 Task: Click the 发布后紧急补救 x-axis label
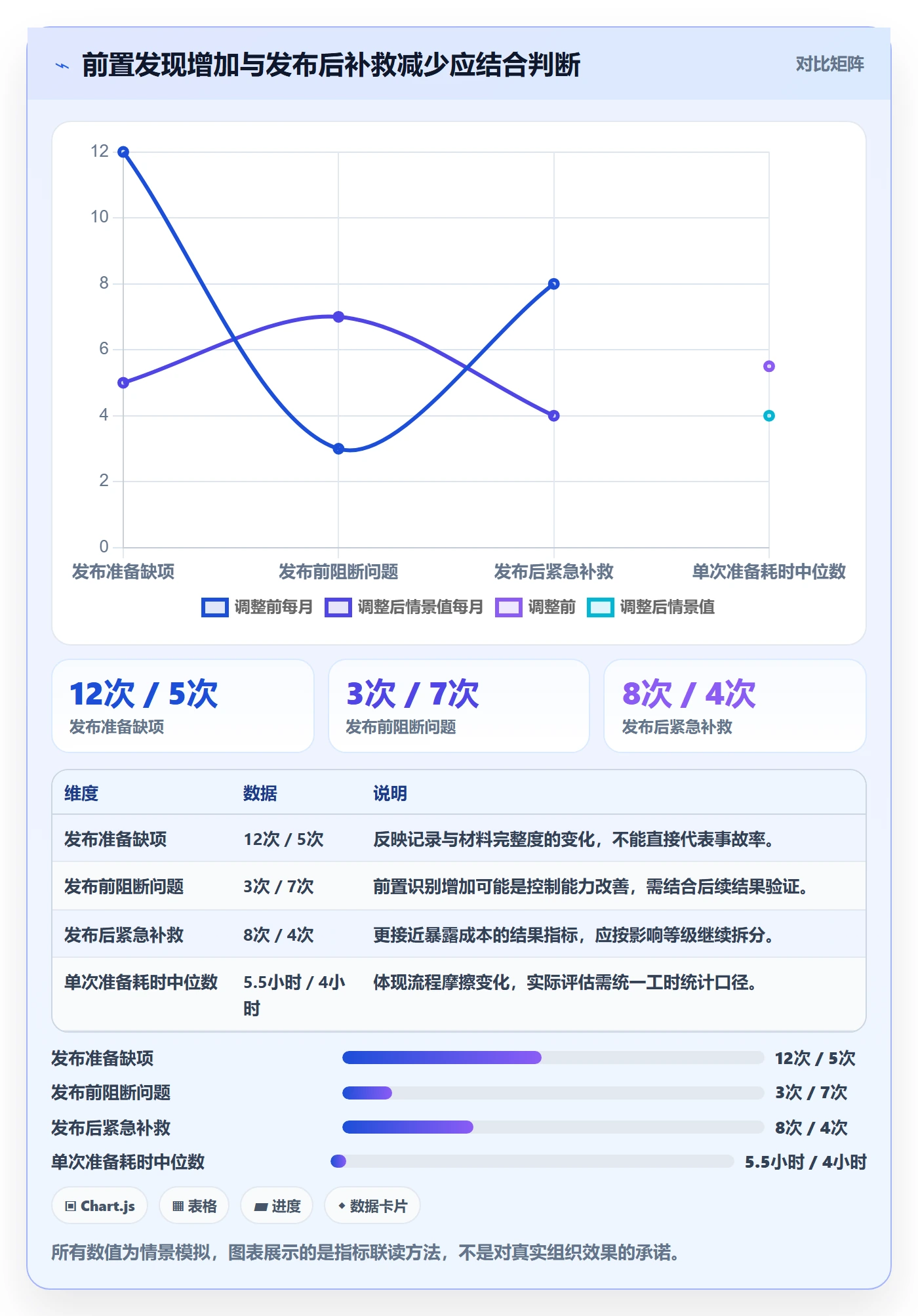(553, 571)
